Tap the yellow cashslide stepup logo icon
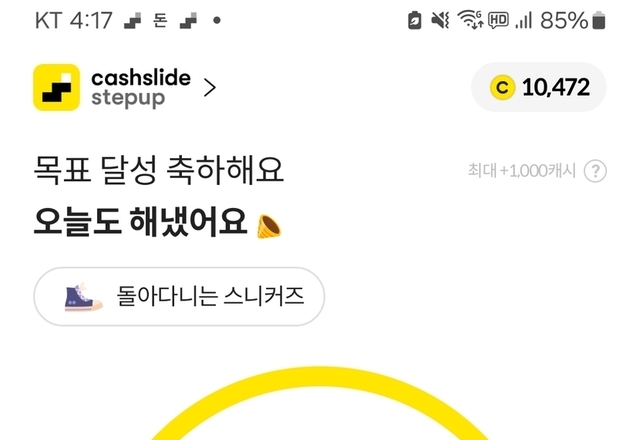The height and width of the screenshot is (440, 640). click(x=56, y=87)
